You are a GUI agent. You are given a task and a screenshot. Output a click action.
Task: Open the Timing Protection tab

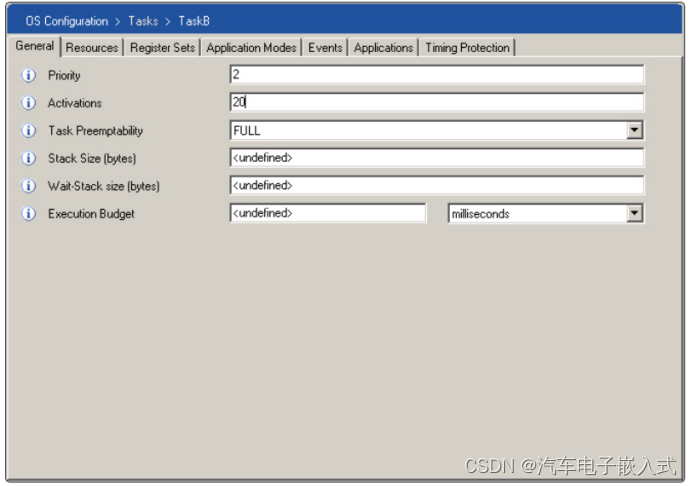(x=467, y=48)
